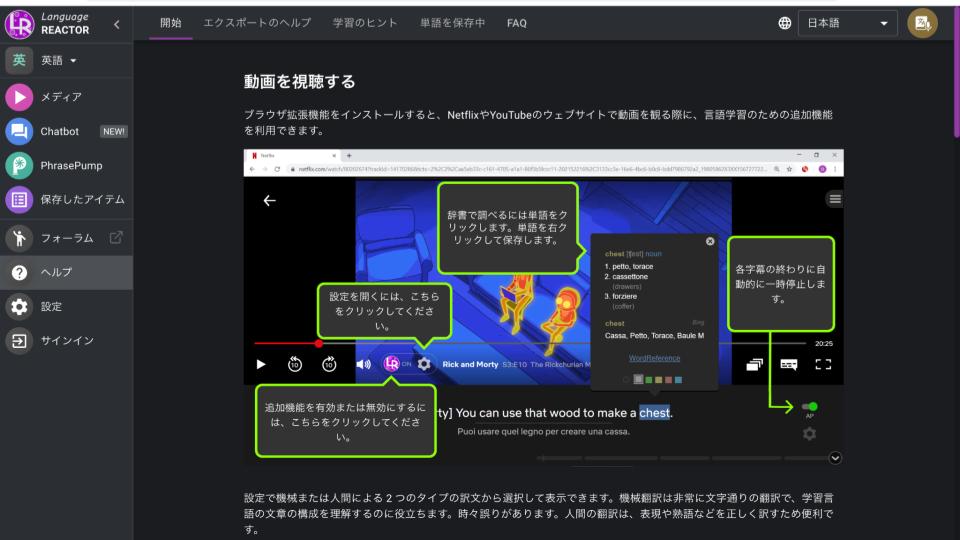Viewport: 960px width, 540px height.
Task: Open the 設定 gear icon in sidebar
Action: [19, 306]
